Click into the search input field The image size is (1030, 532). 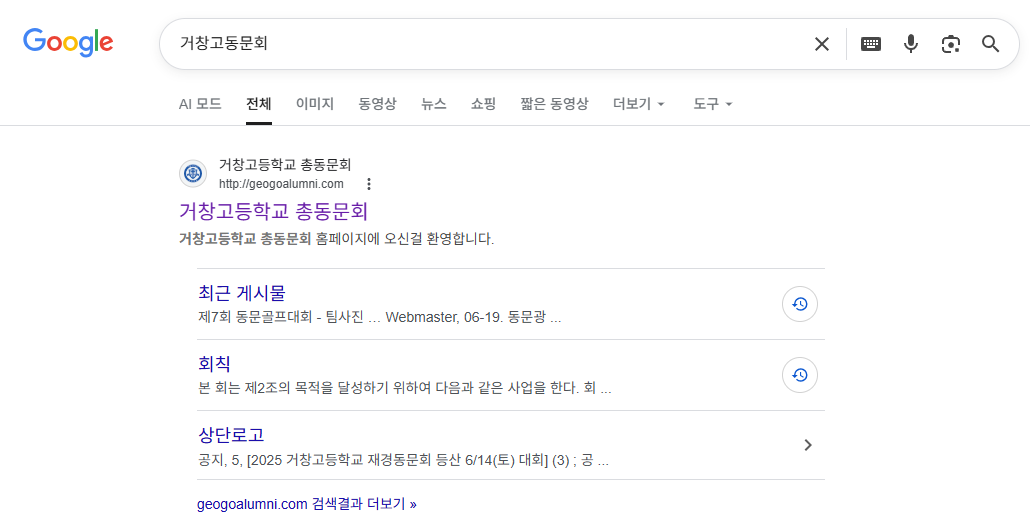pos(480,44)
